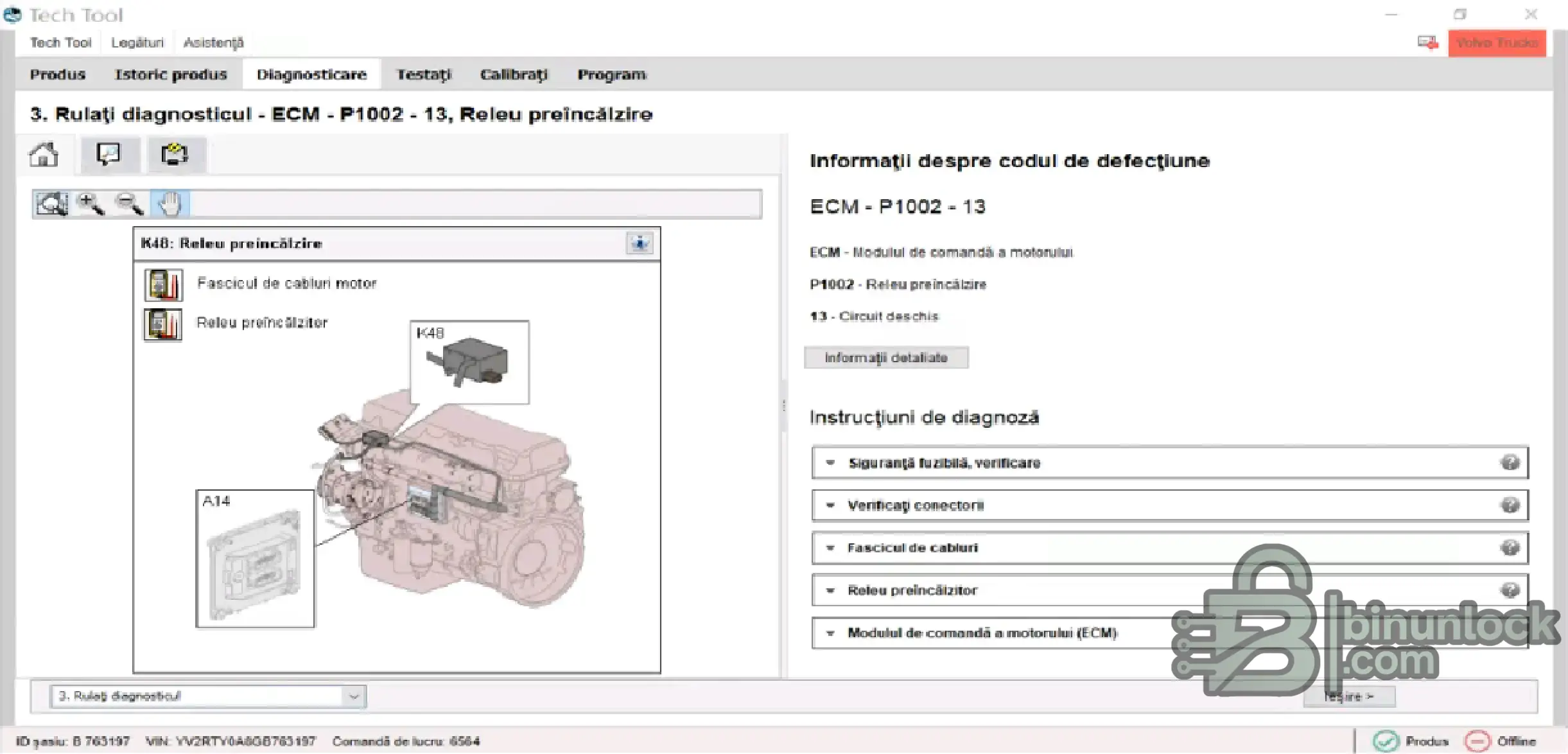Viewport: 1568px width, 754px height.
Task: Open the Calibrați tab
Action: tap(514, 75)
